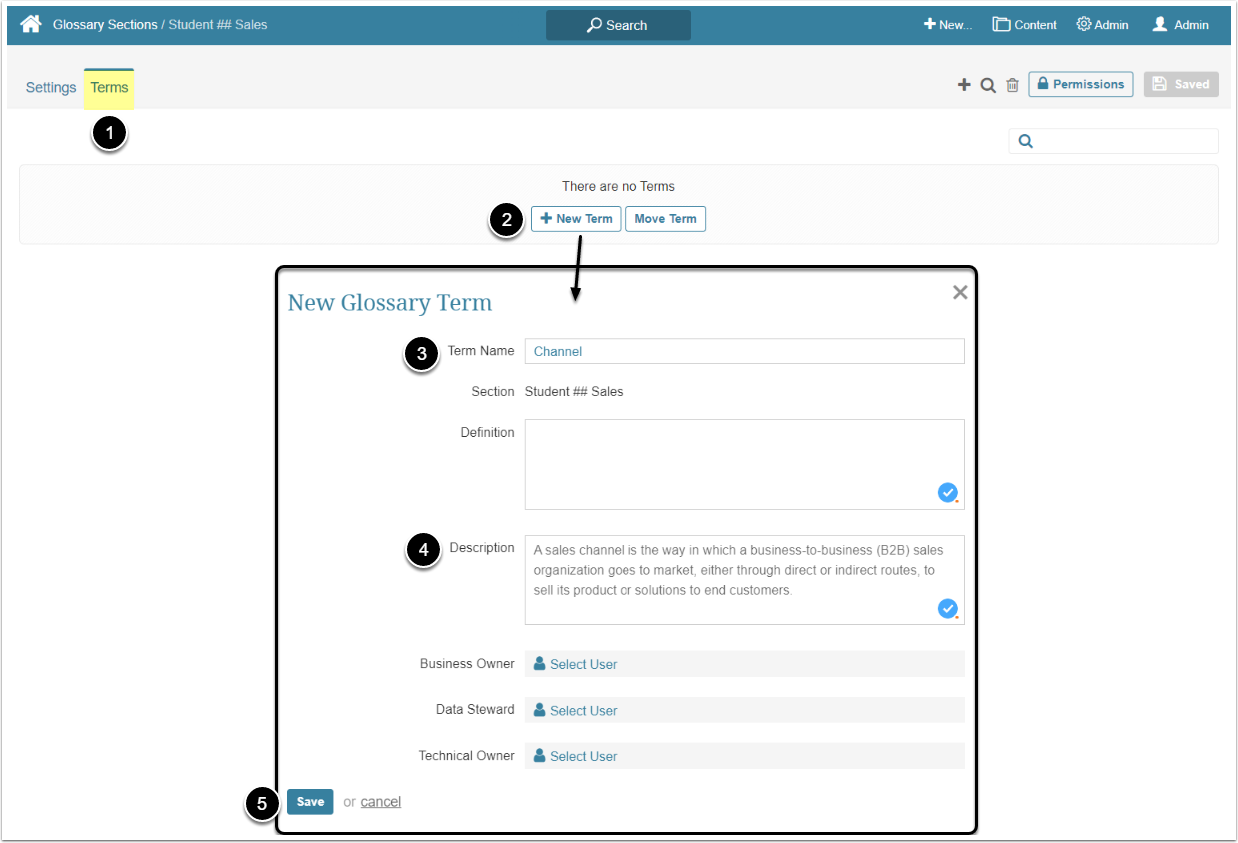Image resolution: width=1238 pixels, height=843 pixels.
Task: Click the plus add icon in toolbar
Action: 964,85
